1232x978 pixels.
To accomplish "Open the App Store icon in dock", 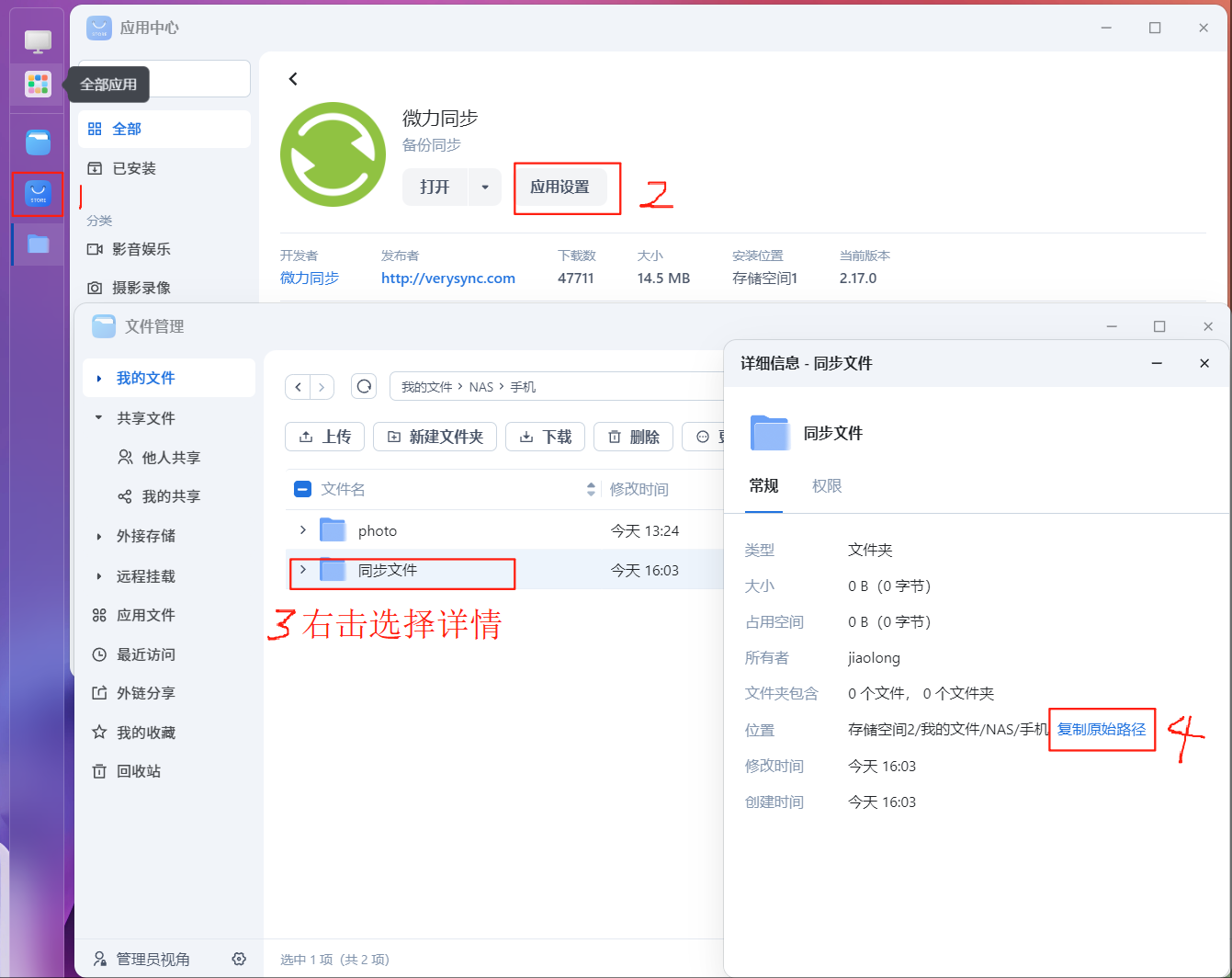I will tap(38, 194).
